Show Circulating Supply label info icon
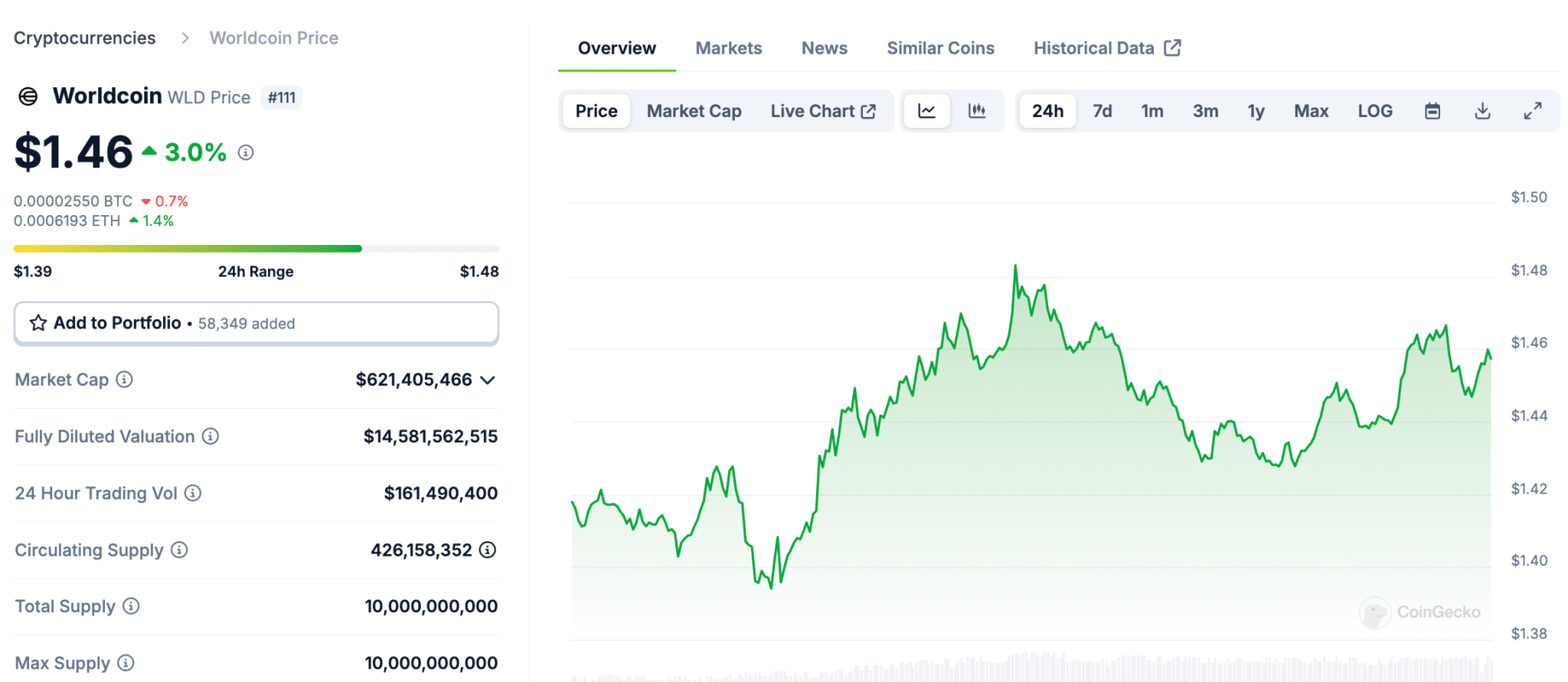Screen dimensions: 1568x682 click(179, 550)
